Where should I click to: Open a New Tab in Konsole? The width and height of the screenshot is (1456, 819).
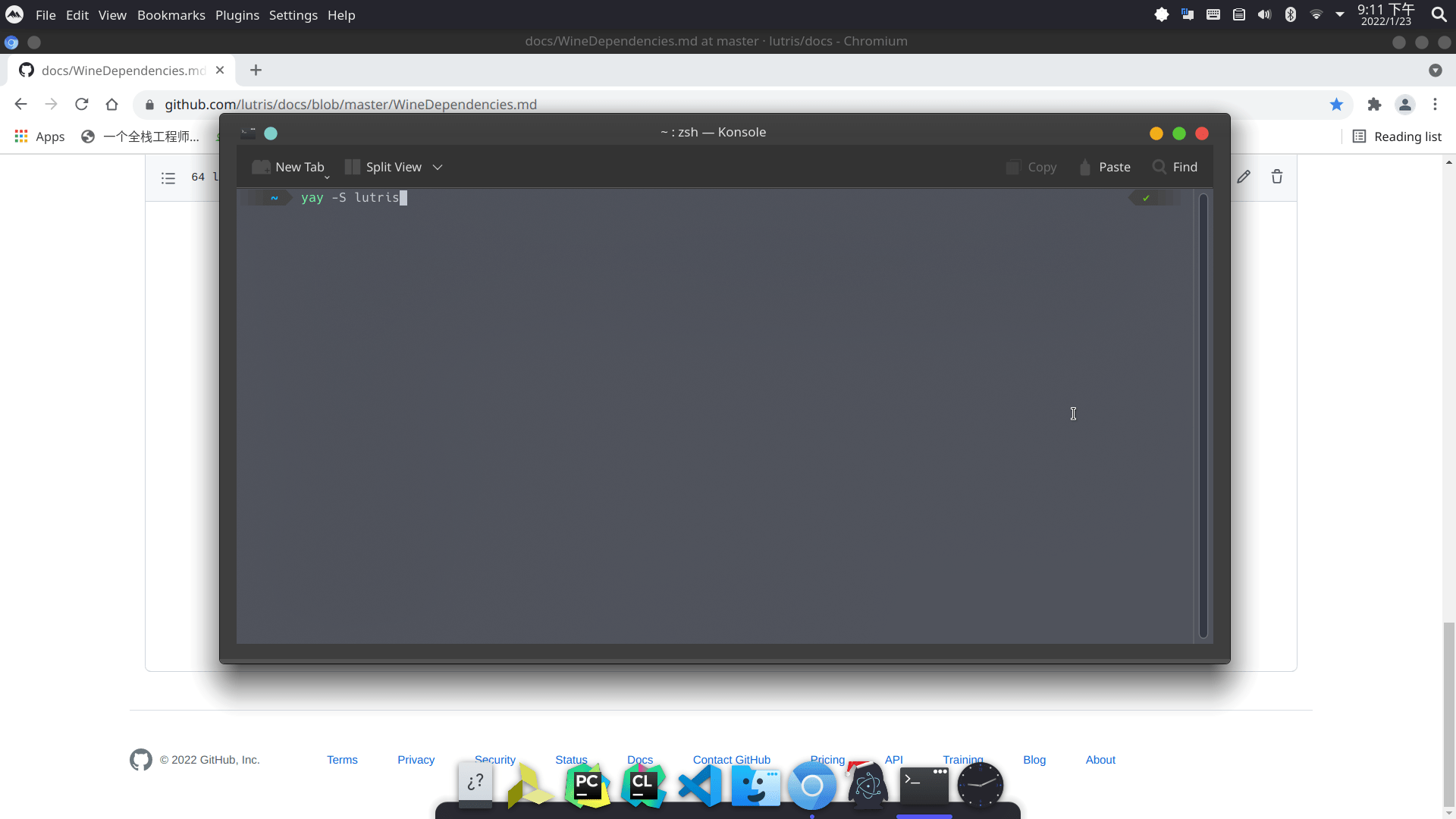tap(289, 167)
